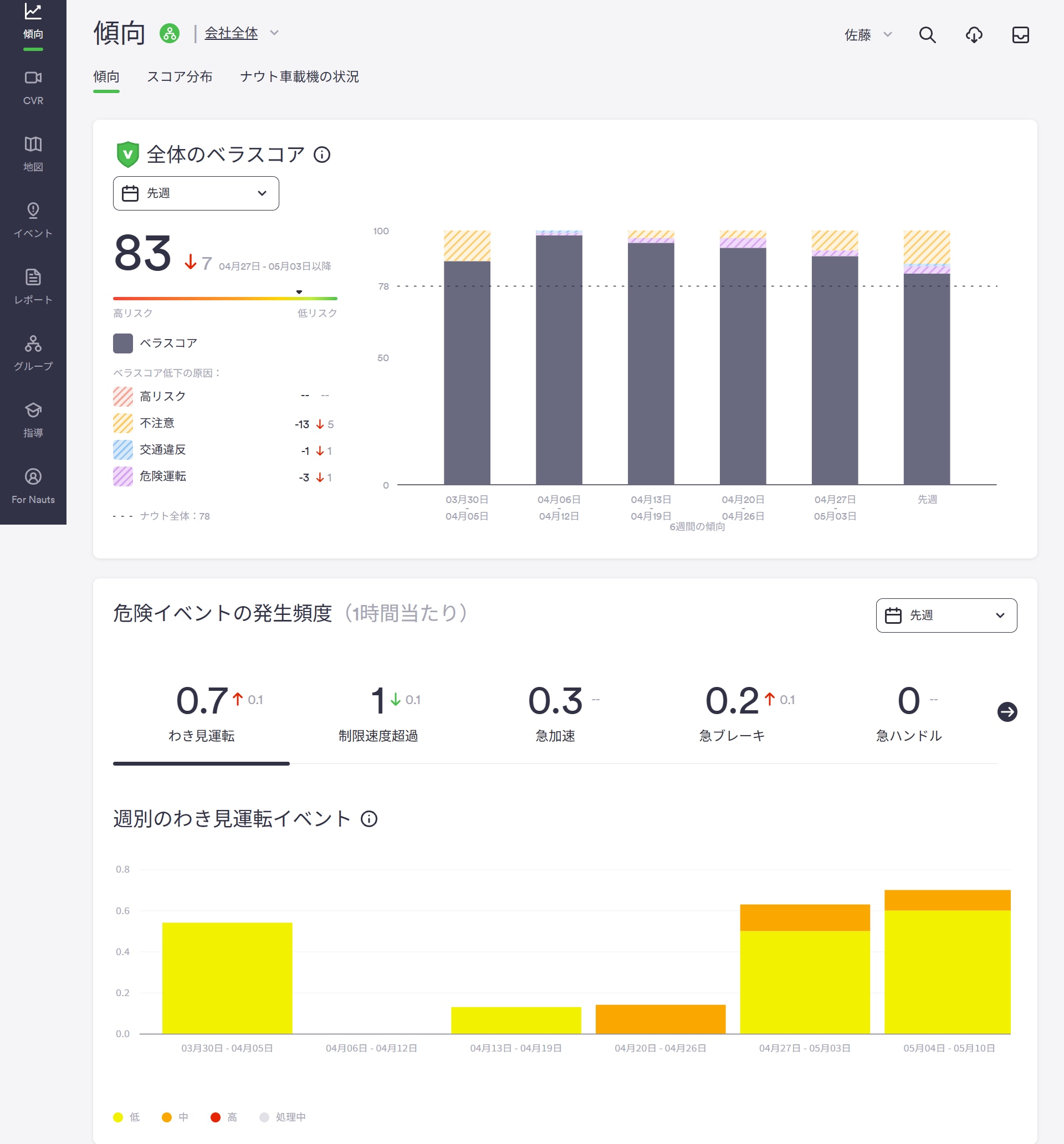Click the 危険運転 purple striped swatch
The height and width of the screenshot is (1144, 1064).
point(122,476)
